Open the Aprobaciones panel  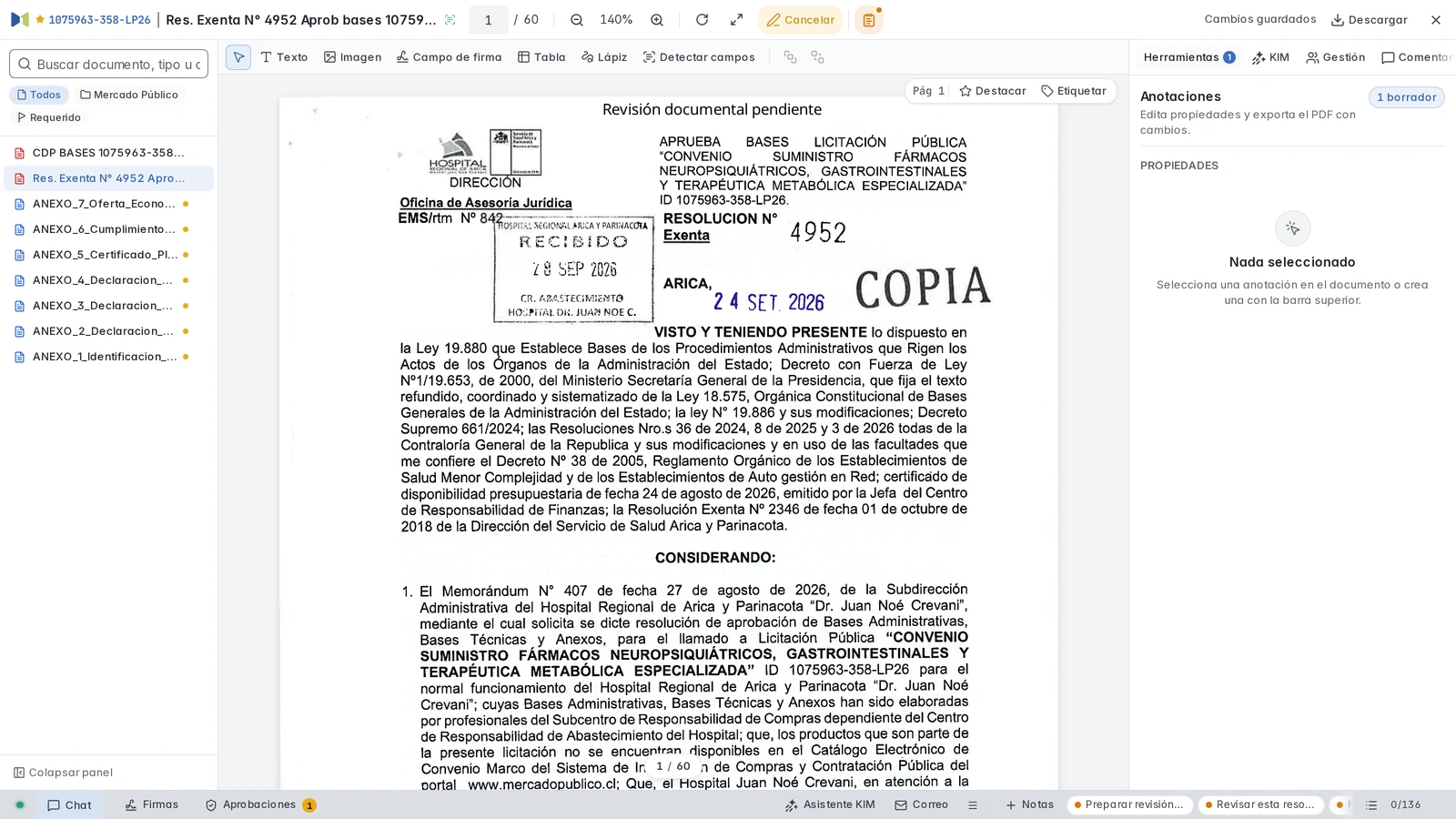click(260, 805)
